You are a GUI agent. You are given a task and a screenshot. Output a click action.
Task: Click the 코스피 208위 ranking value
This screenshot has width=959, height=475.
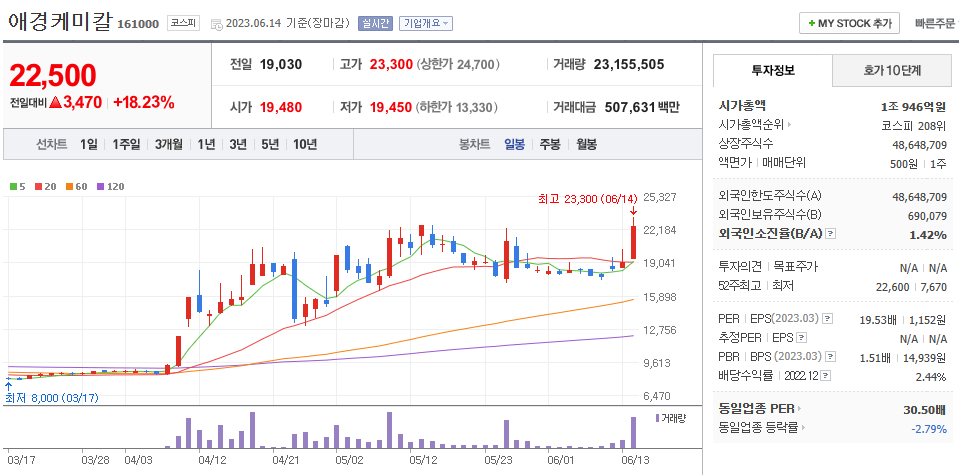pyautogui.click(x=913, y=126)
